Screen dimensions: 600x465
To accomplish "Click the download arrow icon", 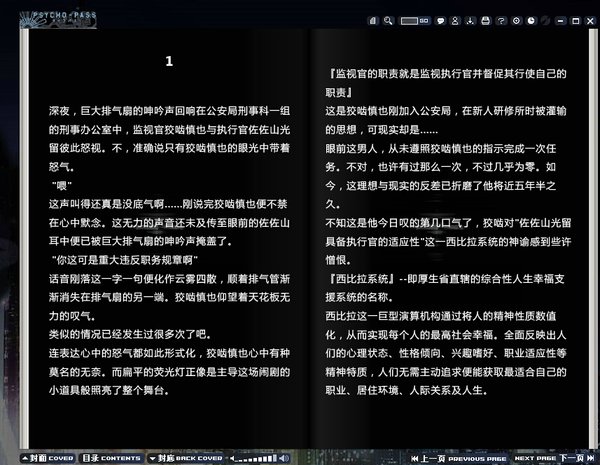I will pyautogui.click(x=470, y=21).
